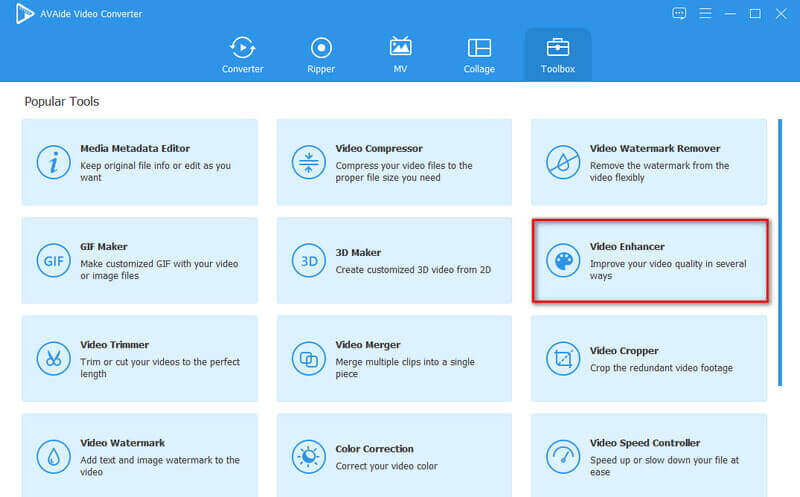
Task: Click the AVAide Video Converter logo icon
Action: click(24, 14)
